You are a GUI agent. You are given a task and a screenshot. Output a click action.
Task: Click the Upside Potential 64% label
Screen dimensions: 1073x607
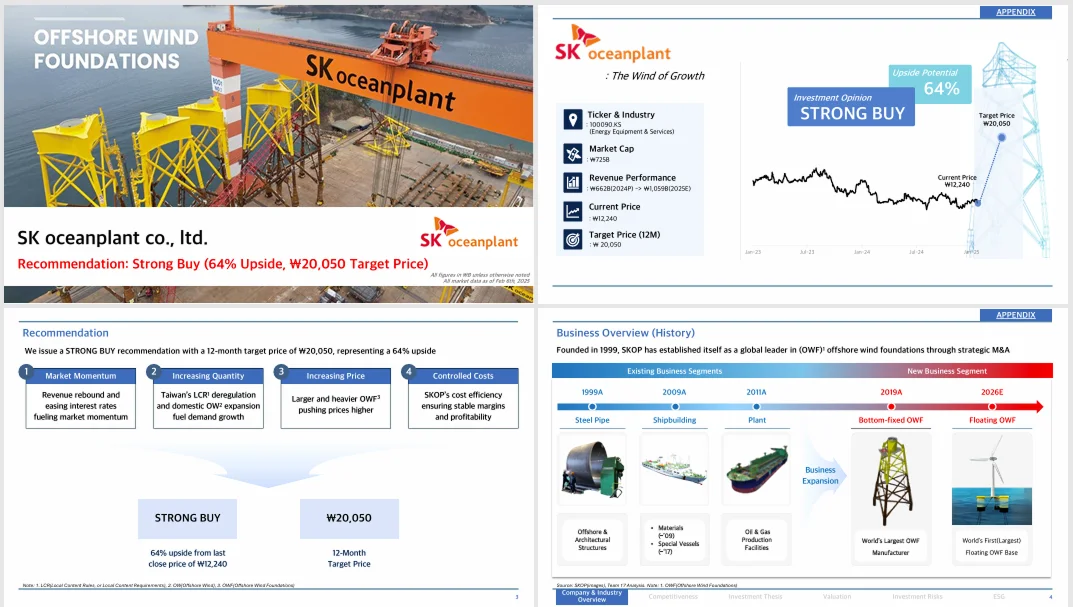[927, 83]
